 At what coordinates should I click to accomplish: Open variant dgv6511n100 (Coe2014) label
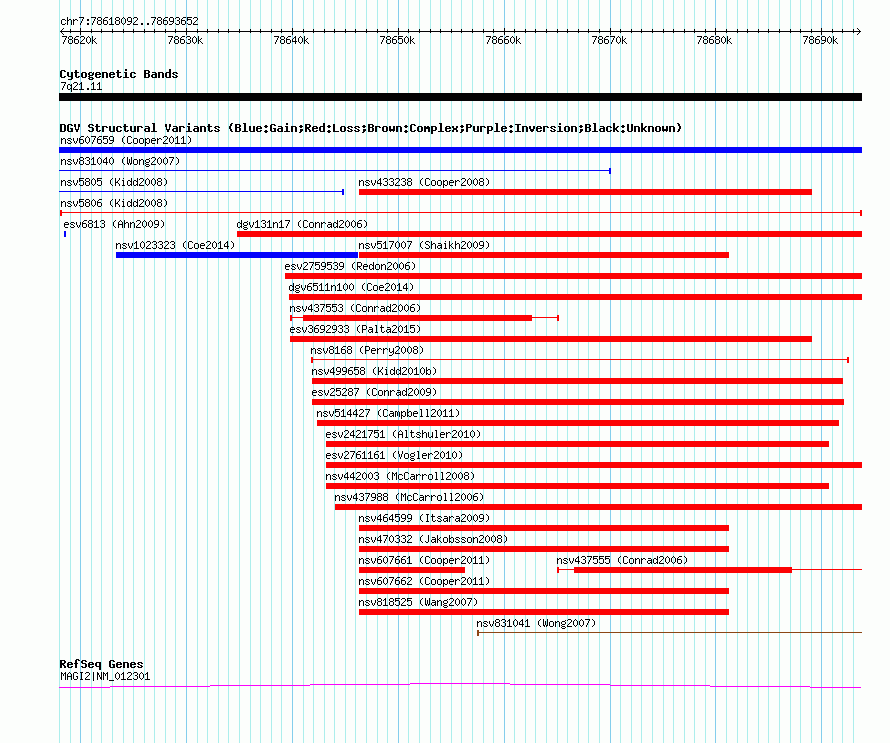coord(351,287)
